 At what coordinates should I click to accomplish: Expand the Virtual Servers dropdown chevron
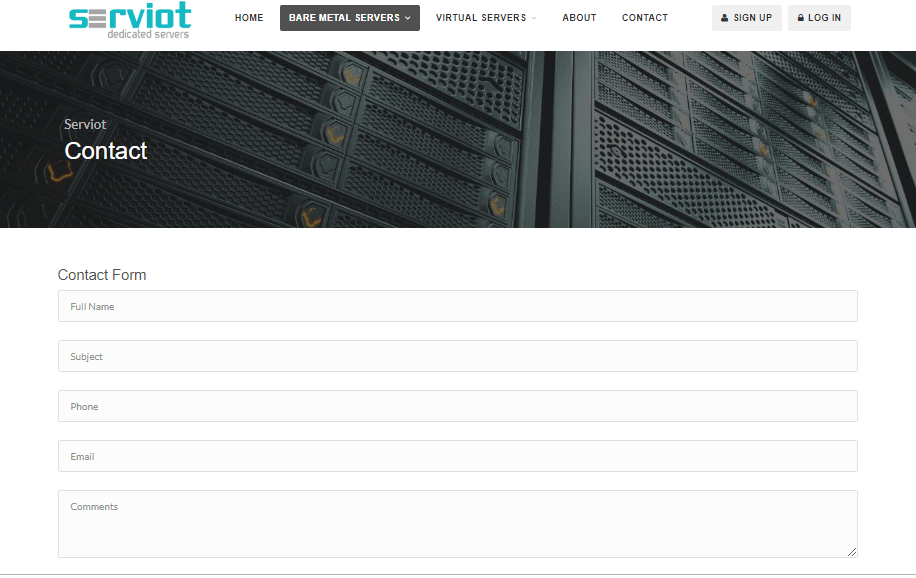tap(534, 18)
